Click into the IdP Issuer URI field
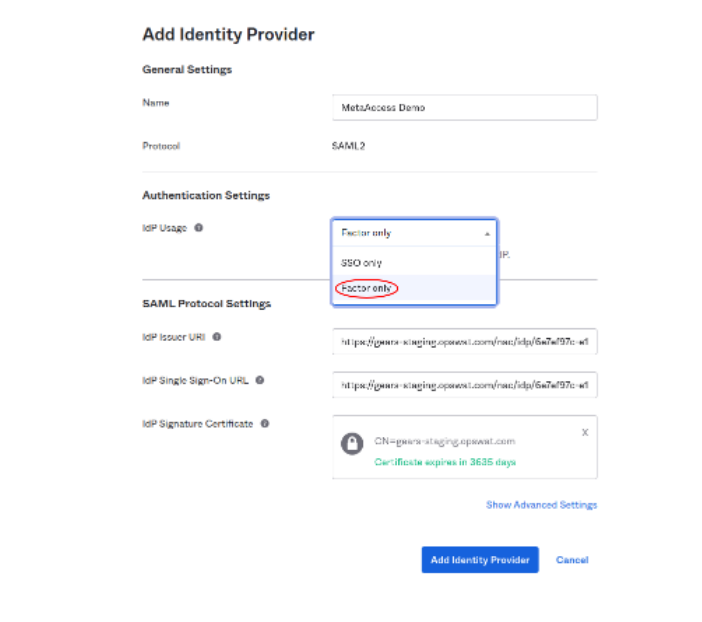This screenshot has height=622, width=702. tap(464, 340)
